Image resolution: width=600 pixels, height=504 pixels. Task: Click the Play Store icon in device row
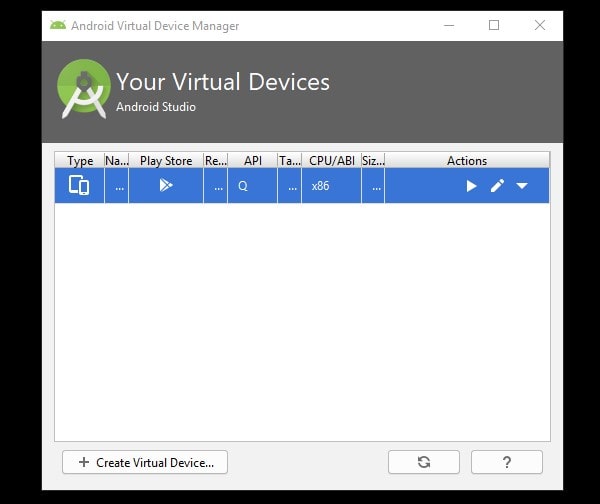[x=166, y=185]
